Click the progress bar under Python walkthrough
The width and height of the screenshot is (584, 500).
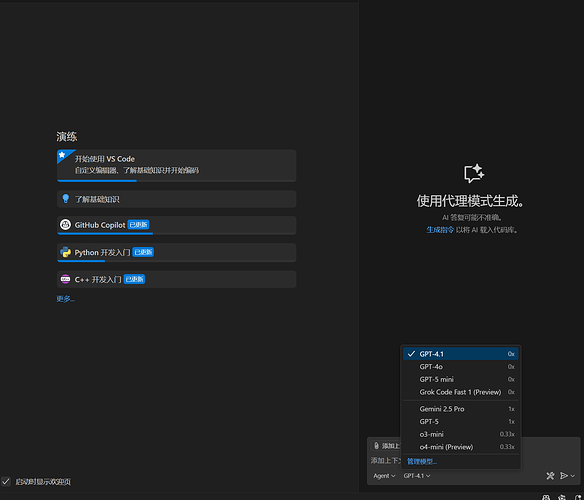[x=177, y=261]
